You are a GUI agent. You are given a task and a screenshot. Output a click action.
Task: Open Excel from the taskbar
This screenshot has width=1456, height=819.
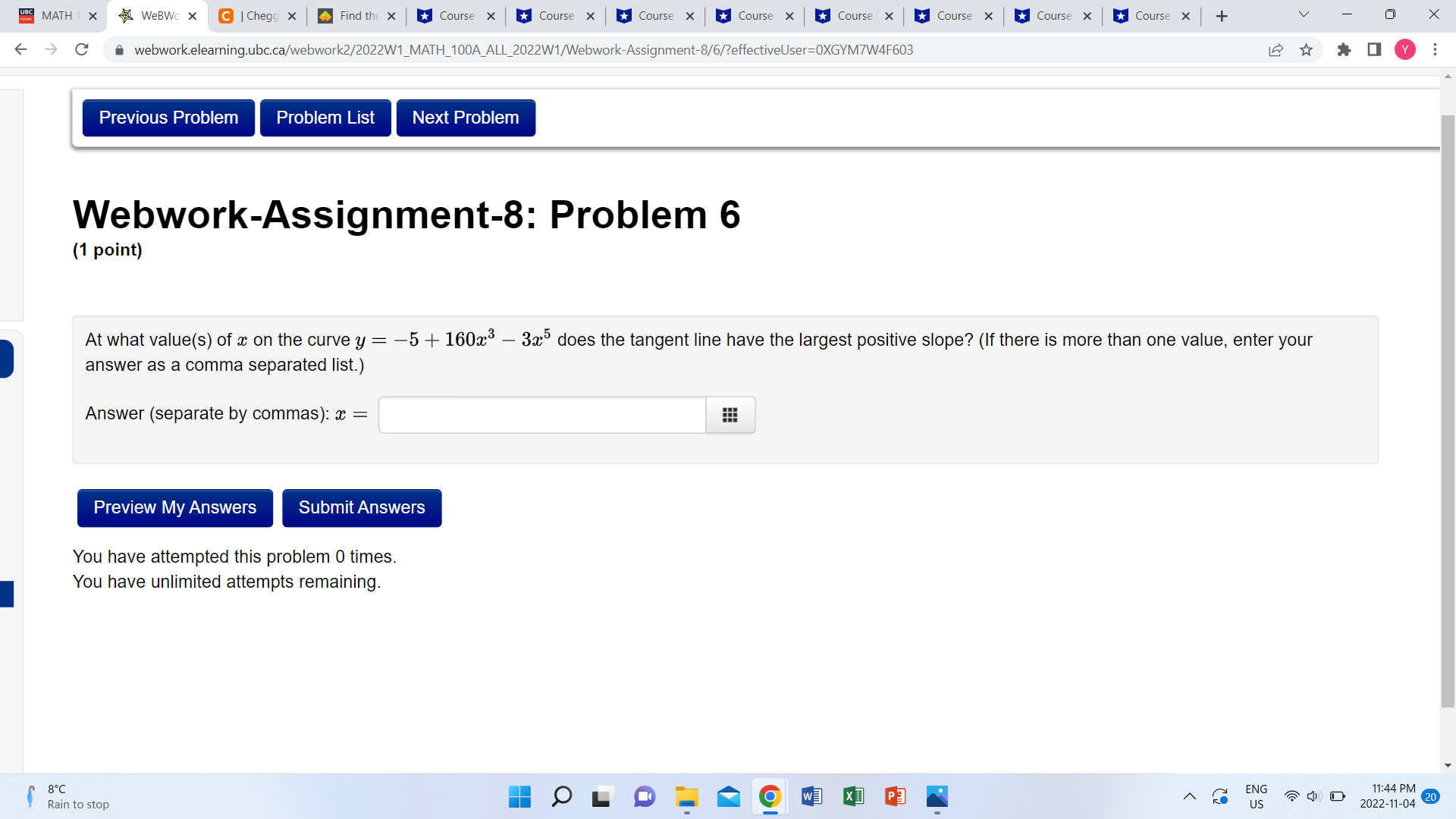point(853,796)
